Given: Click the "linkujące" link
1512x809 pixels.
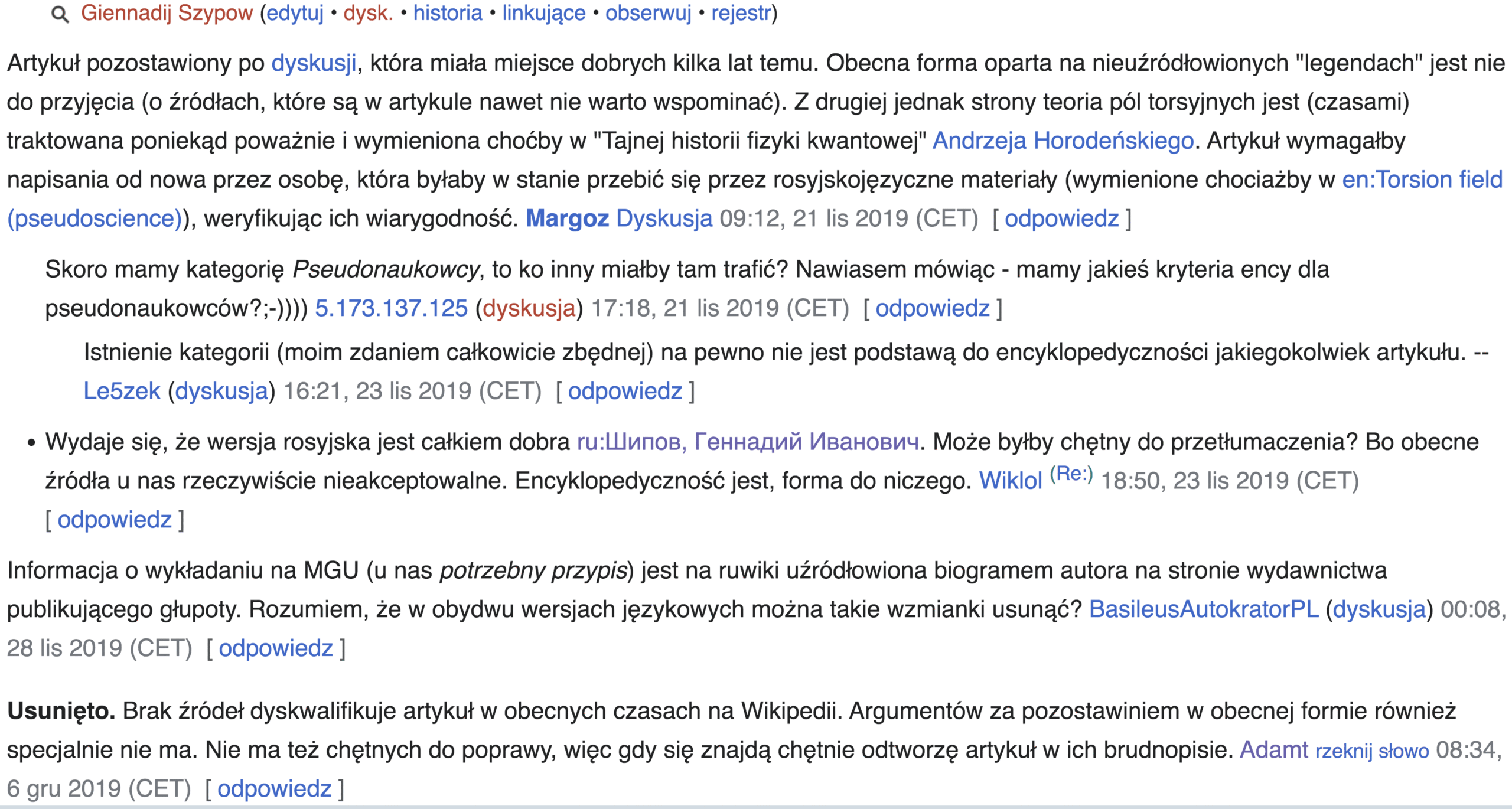Looking at the screenshot, I should 543,13.
